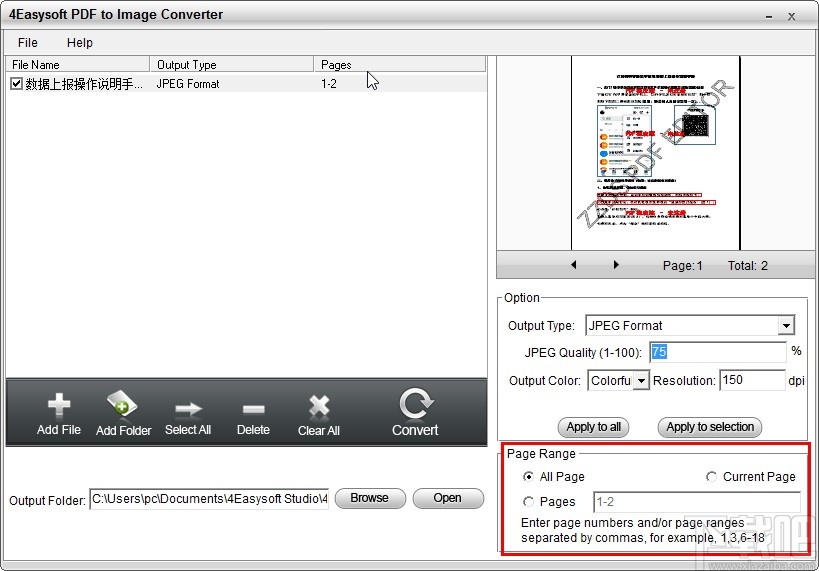
Task: Uncheck the listed PDF file checkbox
Action: 16,84
